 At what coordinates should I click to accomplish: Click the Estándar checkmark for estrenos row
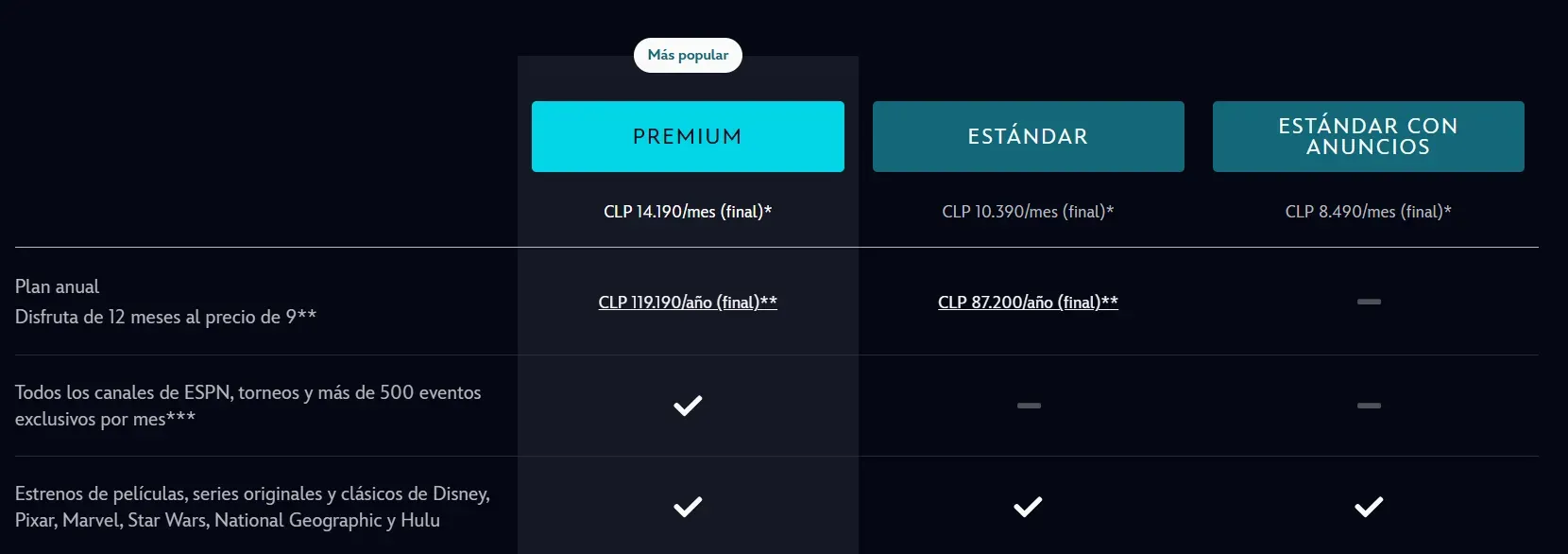coord(1028,507)
